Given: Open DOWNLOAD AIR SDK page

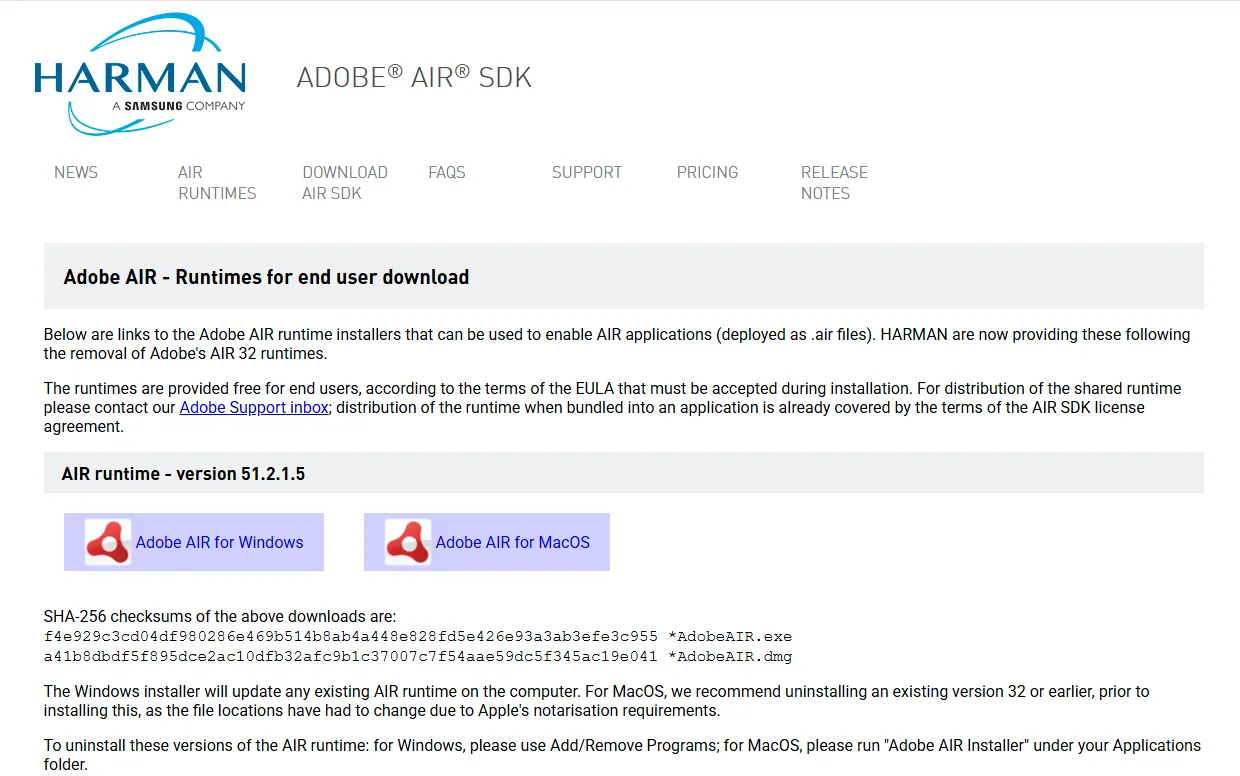Looking at the screenshot, I should pos(345,183).
